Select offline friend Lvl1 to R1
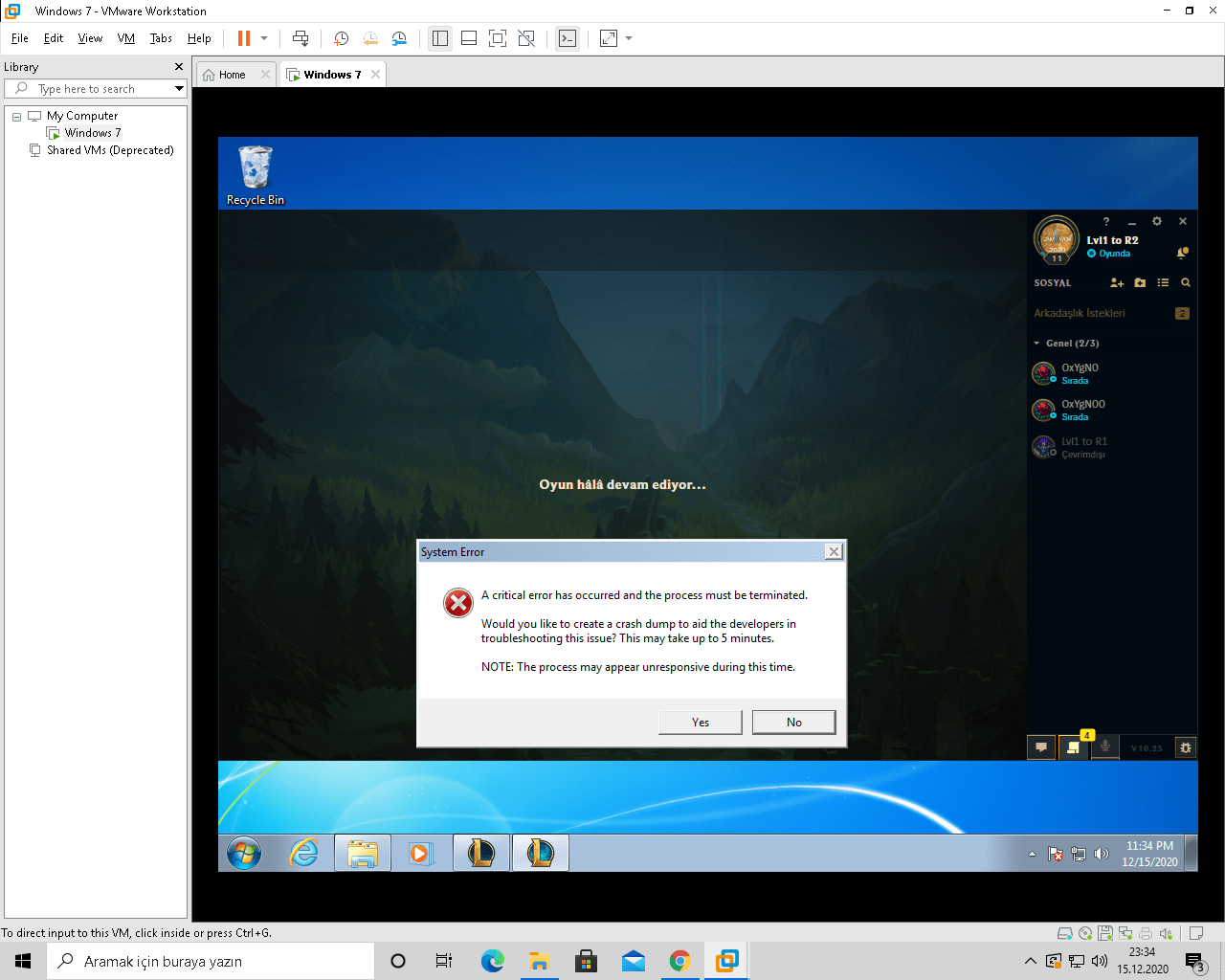The image size is (1225, 980). (1111, 447)
